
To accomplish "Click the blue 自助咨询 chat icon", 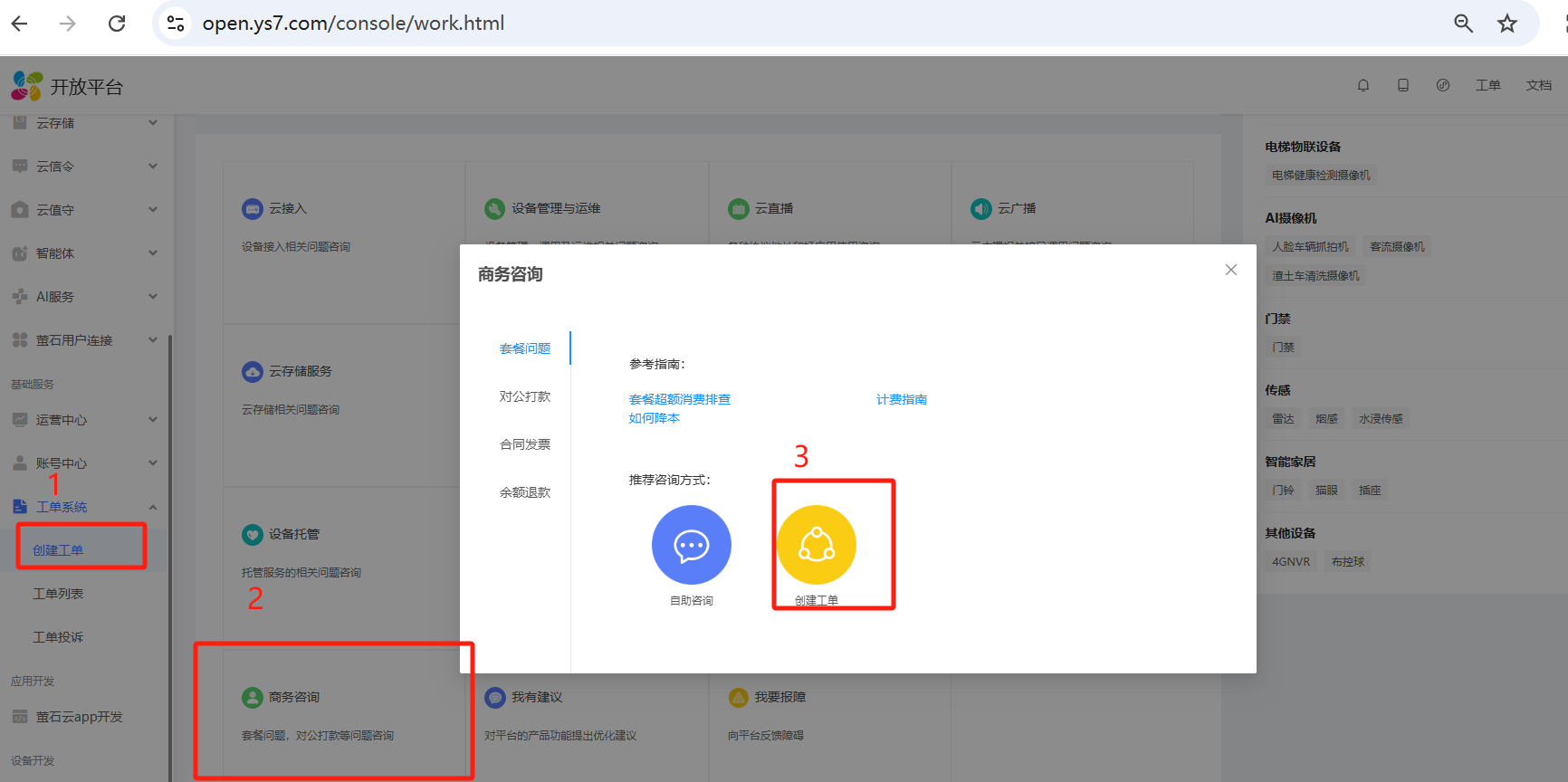I will point(691,545).
